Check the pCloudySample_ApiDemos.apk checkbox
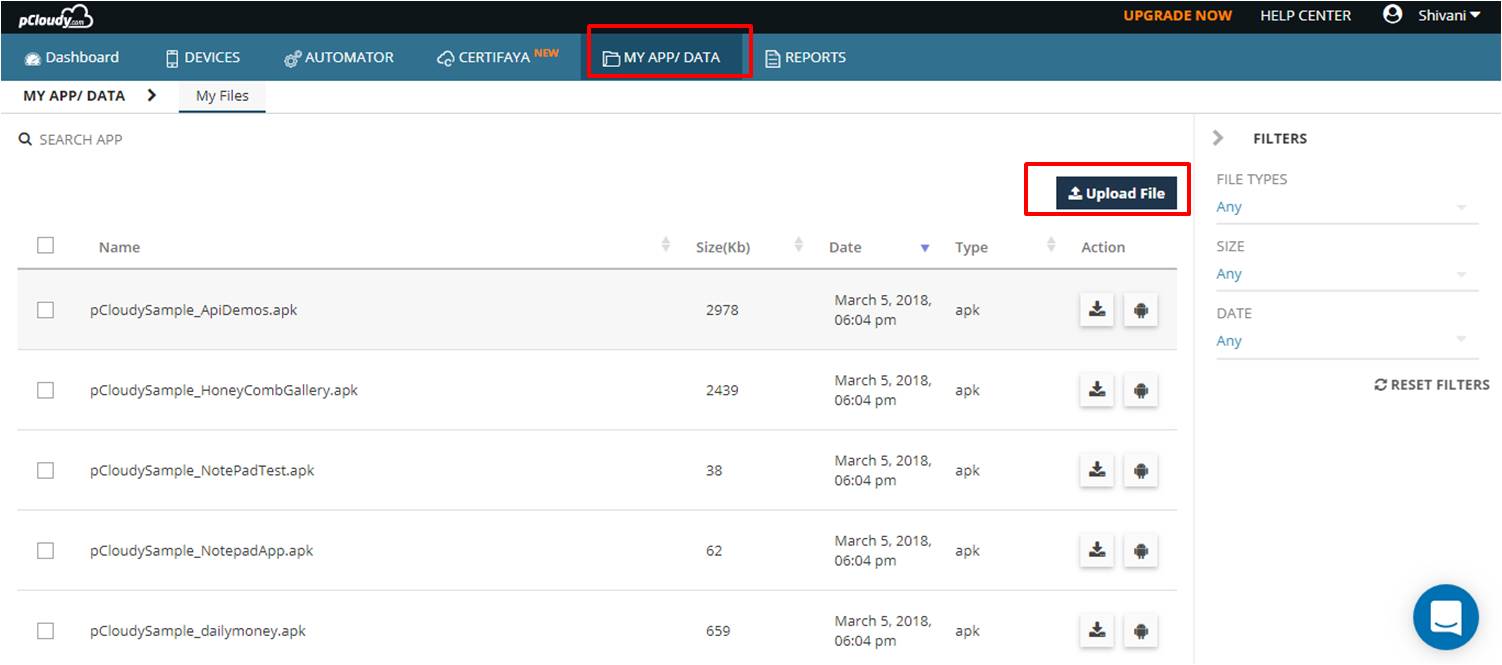Viewport: 1502px width, 665px height. point(45,310)
